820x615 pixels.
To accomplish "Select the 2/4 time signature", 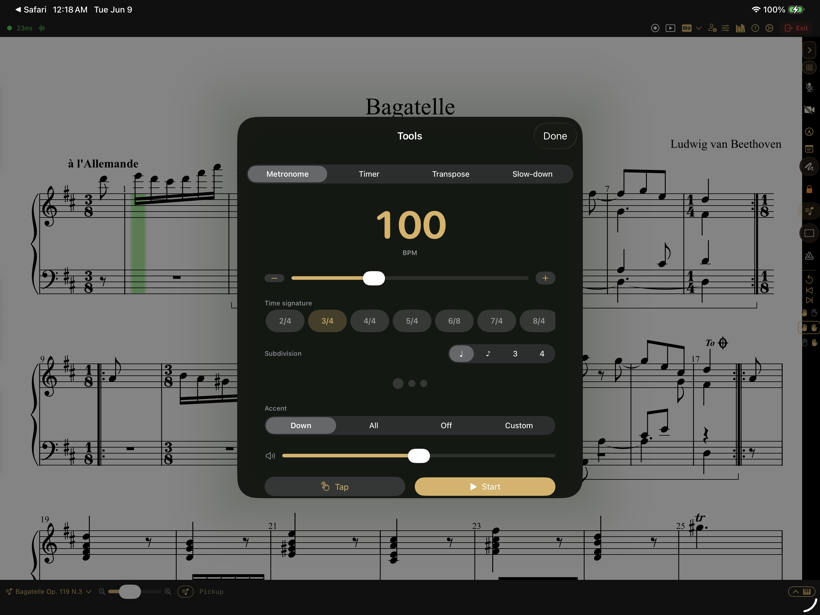I will coord(285,321).
